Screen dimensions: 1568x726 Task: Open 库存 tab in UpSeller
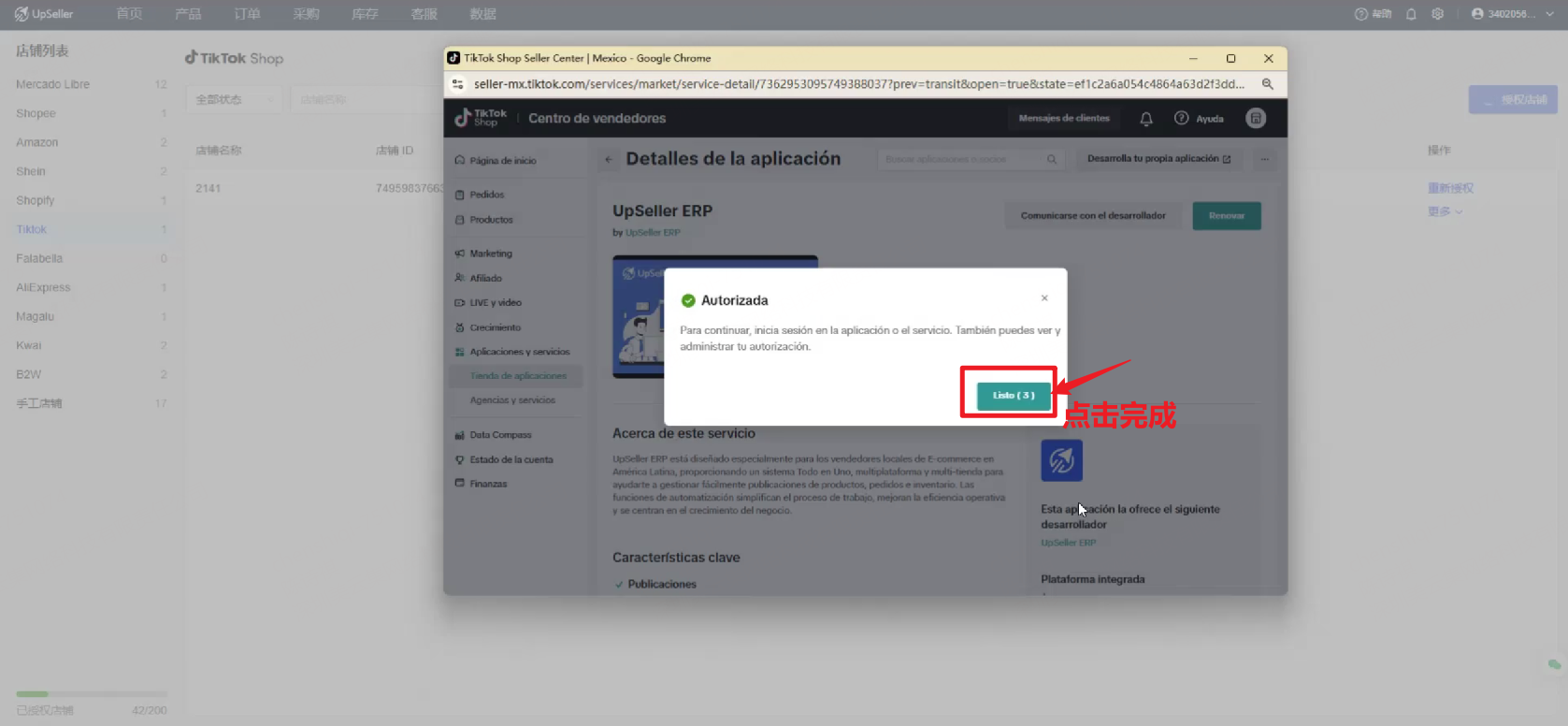365,14
